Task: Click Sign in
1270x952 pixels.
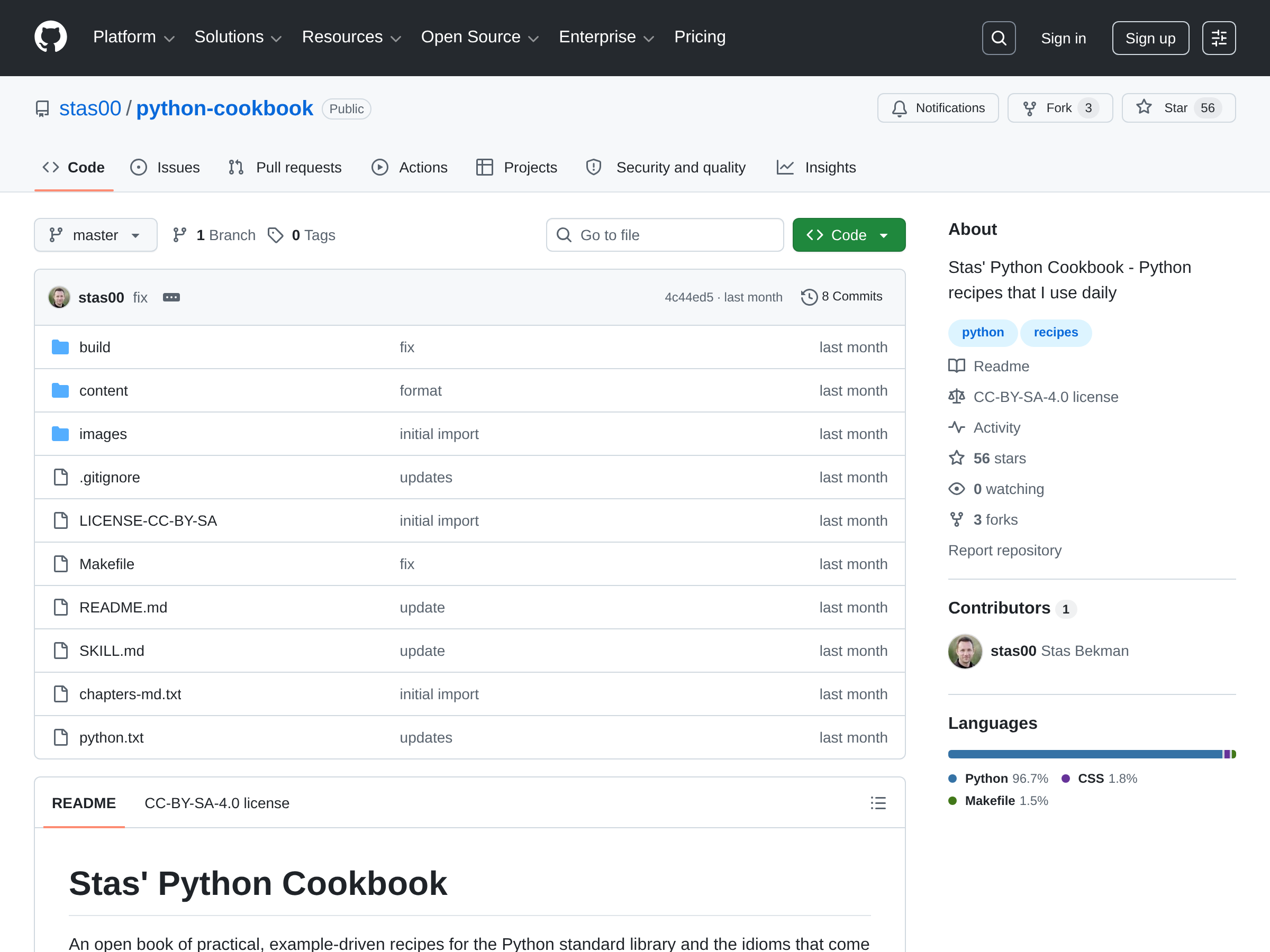Action: click(1063, 38)
